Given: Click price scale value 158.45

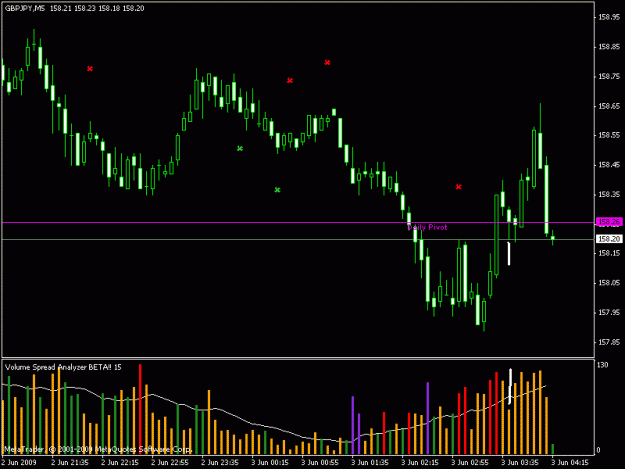Looking at the screenshot, I should [x=609, y=165].
